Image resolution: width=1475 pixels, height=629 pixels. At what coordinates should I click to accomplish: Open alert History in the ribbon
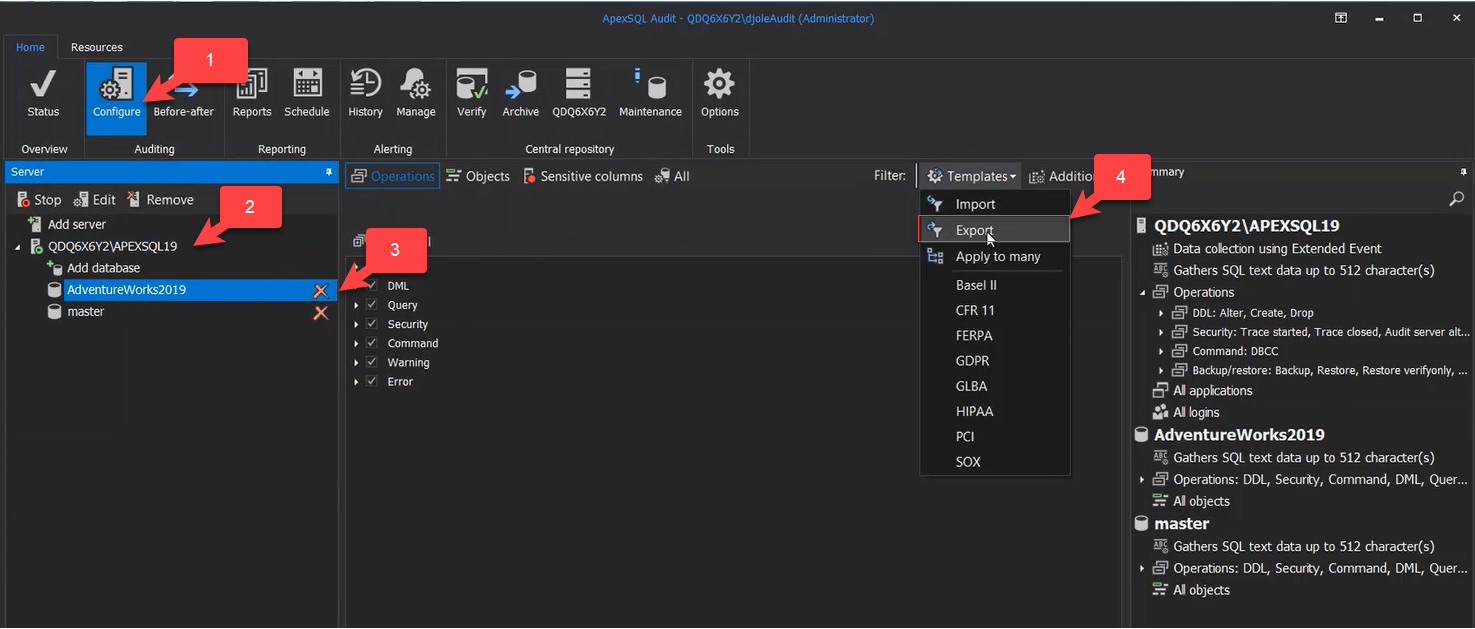pos(365,94)
